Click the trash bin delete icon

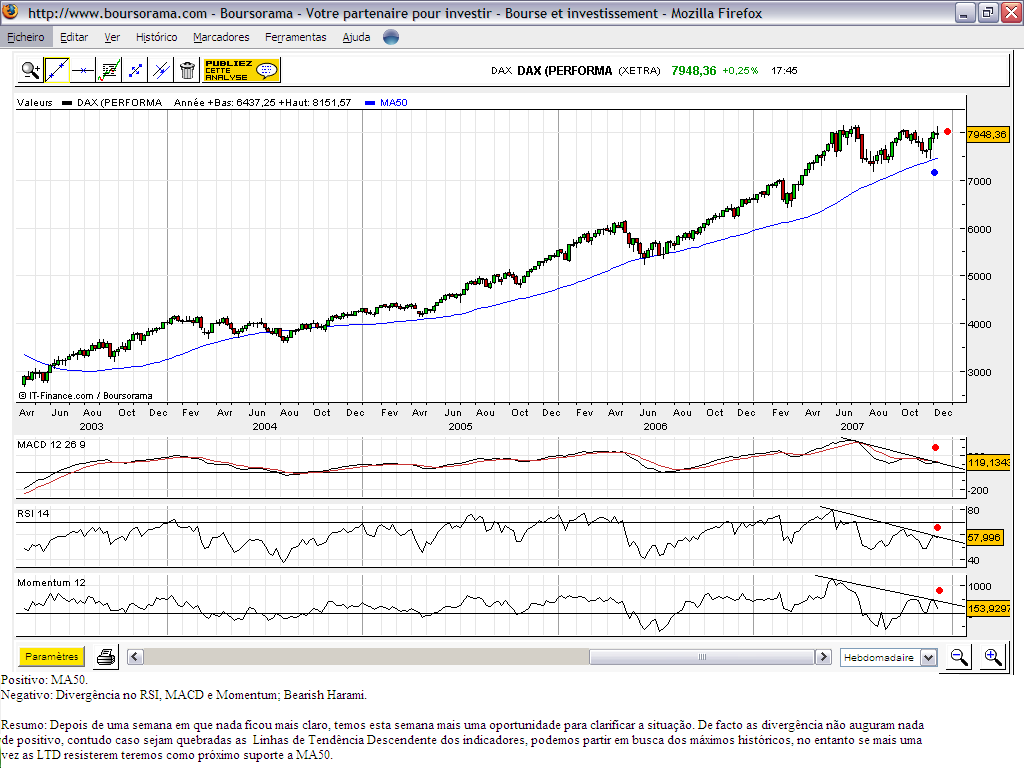click(187, 70)
